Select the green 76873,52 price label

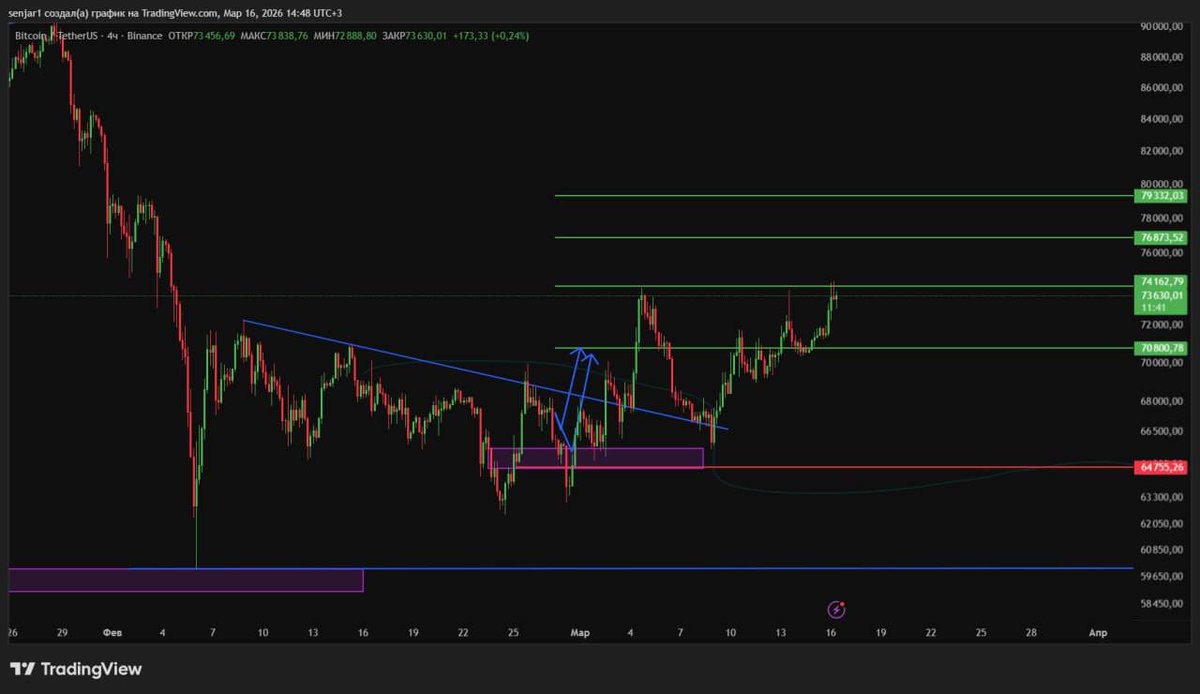[x=1162, y=237]
